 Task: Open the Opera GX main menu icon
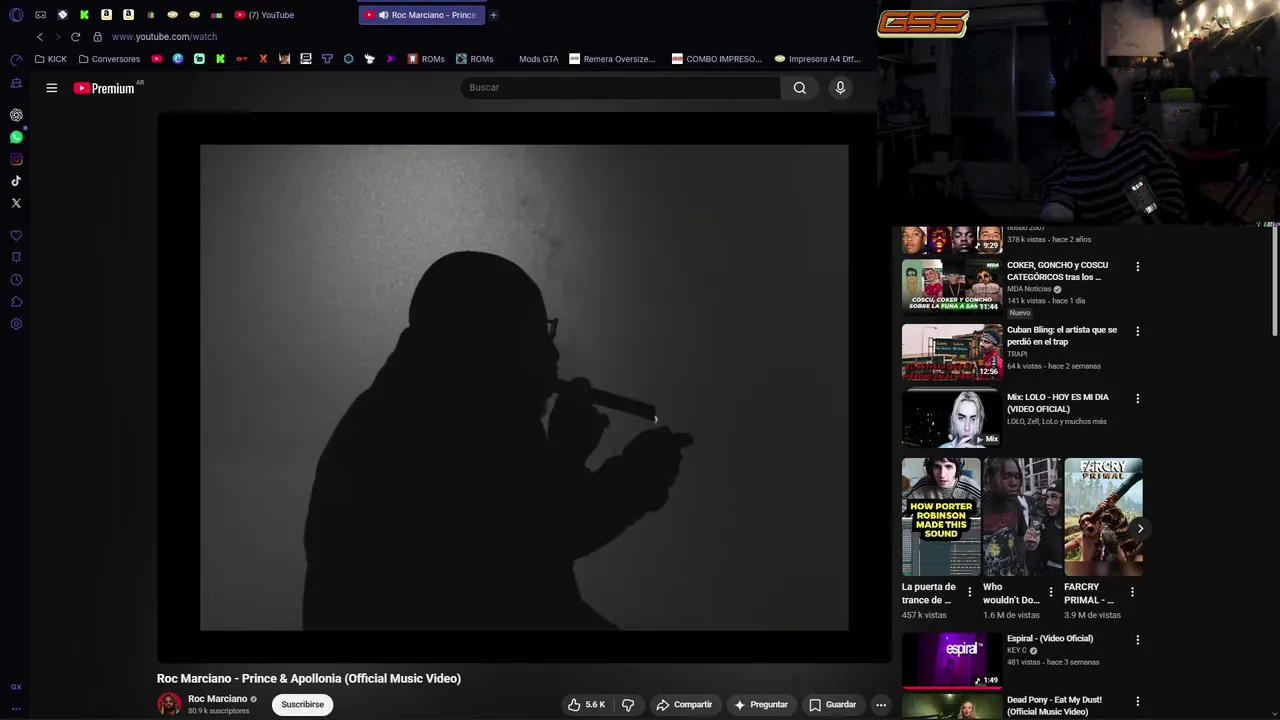[16, 15]
